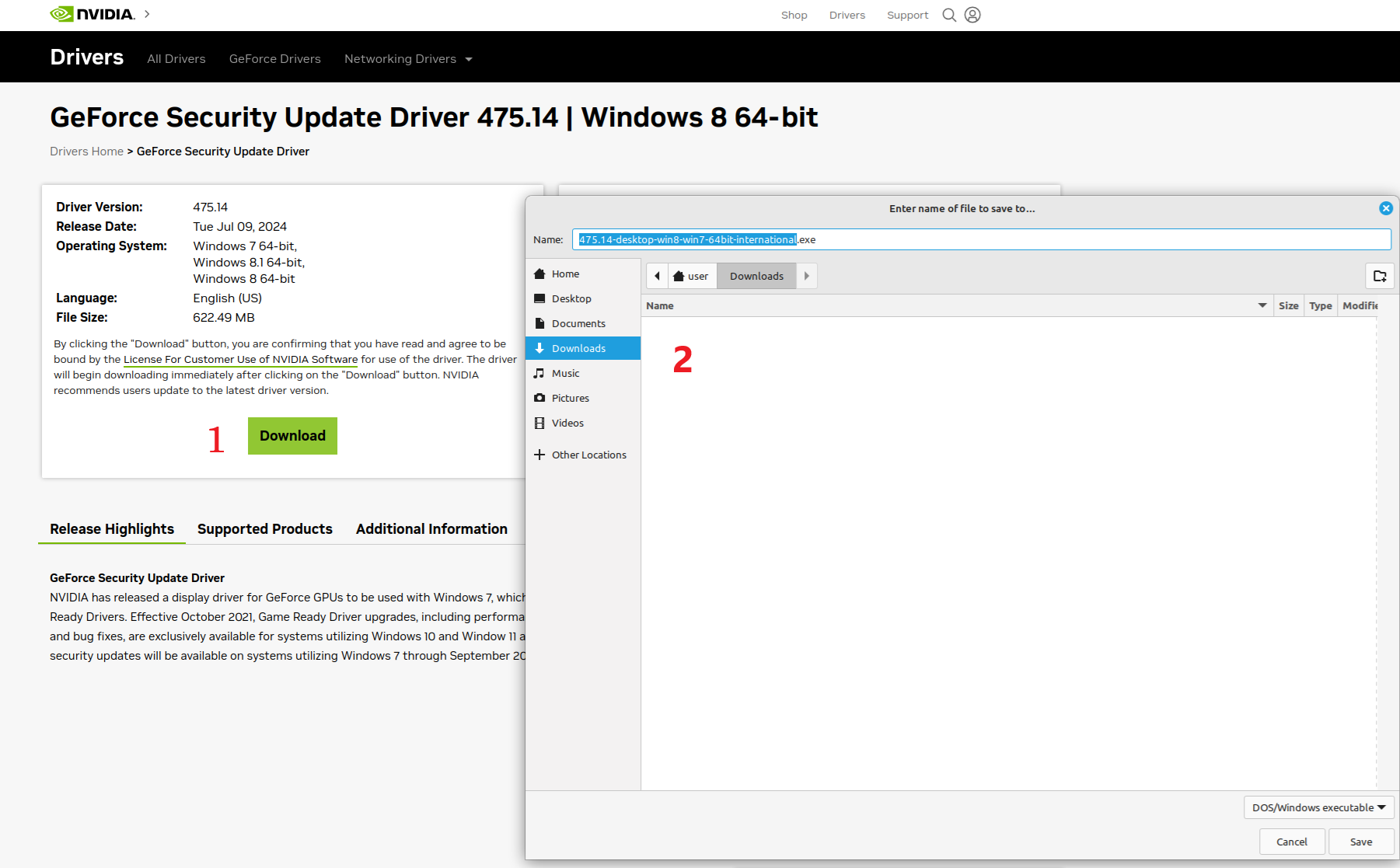Click Save in save dialog
This screenshot has height=868, width=1400.
pos(1360,842)
